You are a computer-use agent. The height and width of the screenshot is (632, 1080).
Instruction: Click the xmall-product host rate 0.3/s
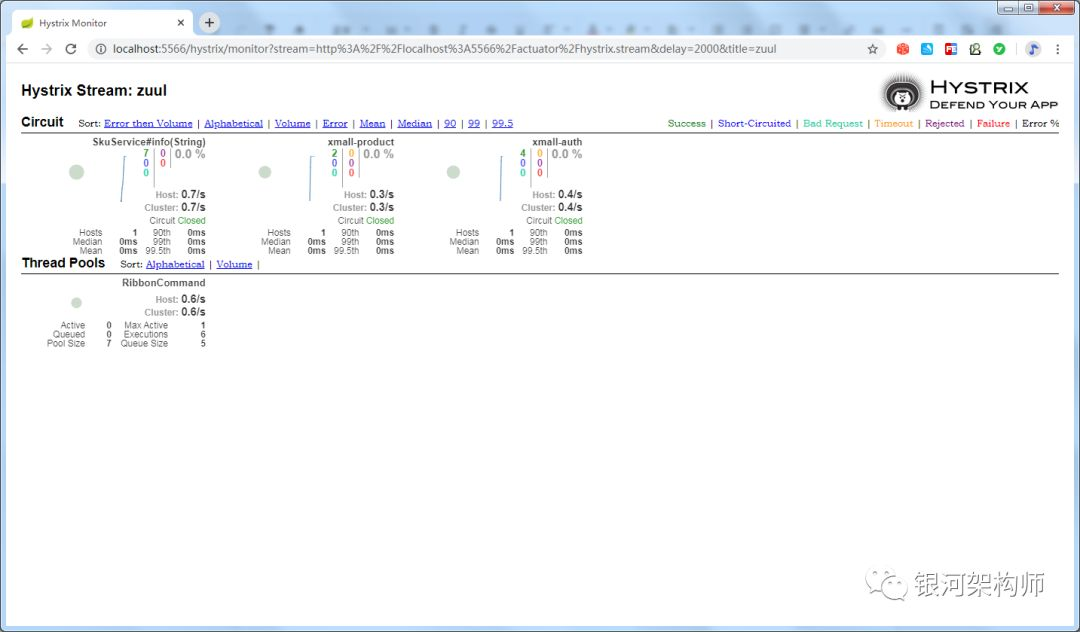tap(382, 194)
